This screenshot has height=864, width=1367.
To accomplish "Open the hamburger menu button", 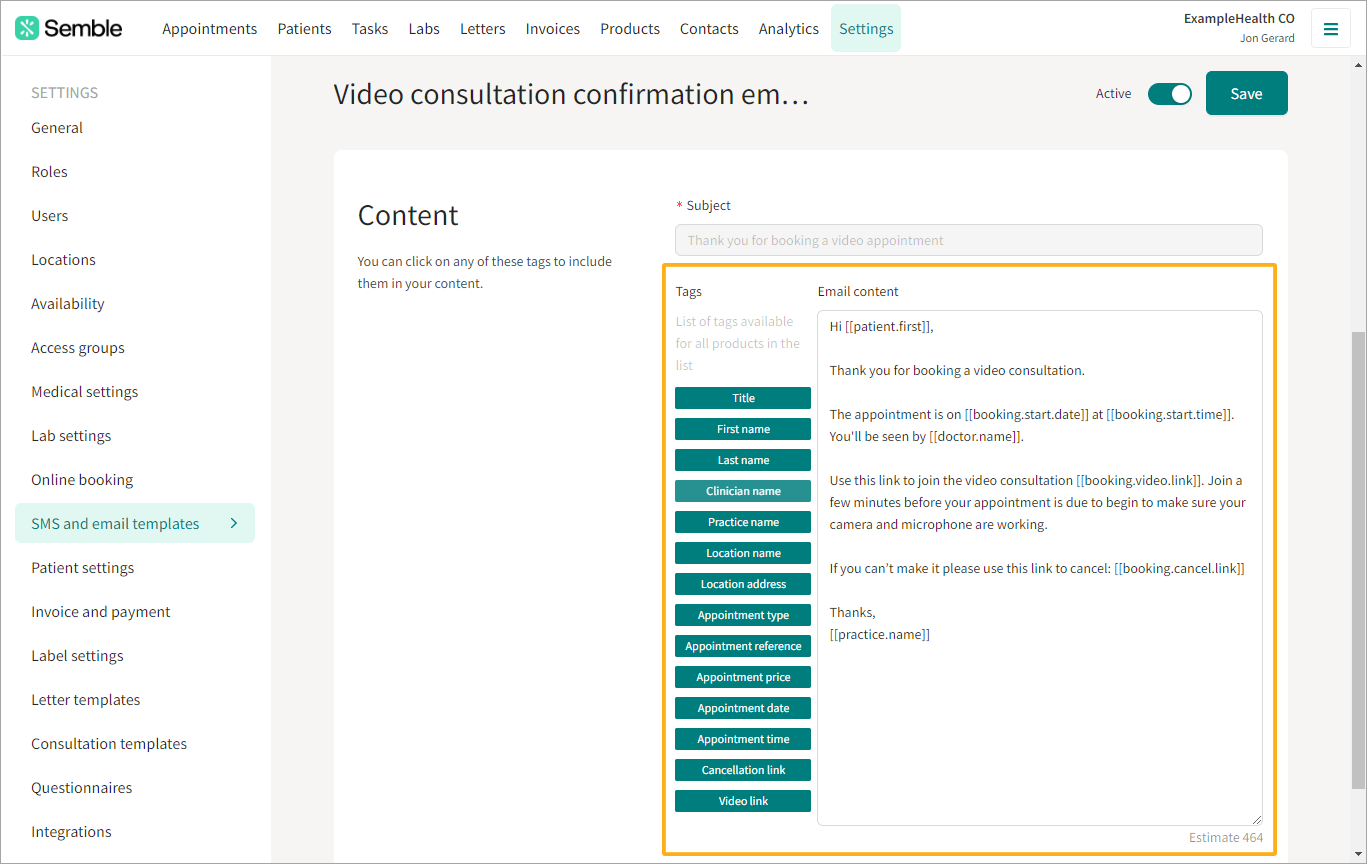I will coord(1330,29).
